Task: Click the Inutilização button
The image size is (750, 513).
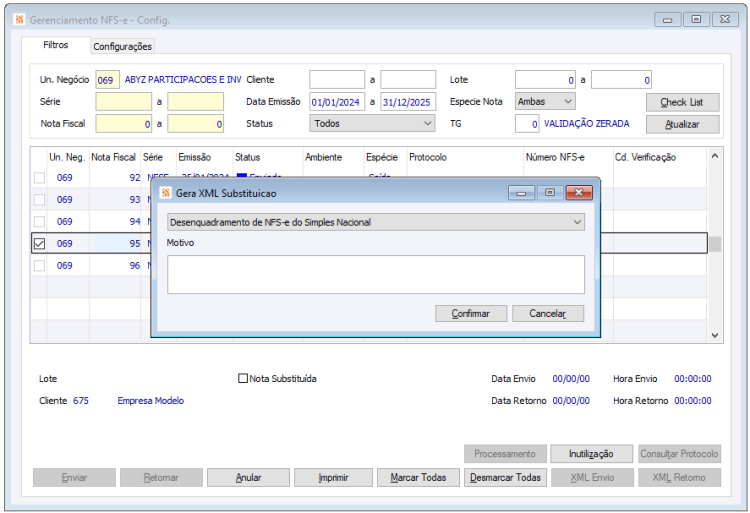Action: 591,454
